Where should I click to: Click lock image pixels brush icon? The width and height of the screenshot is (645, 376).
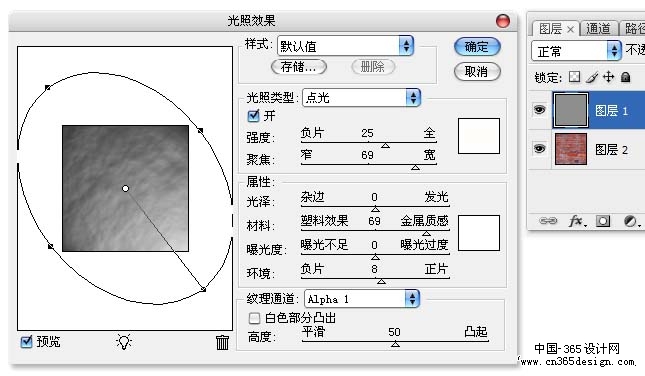pyautogui.click(x=592, y=77)
